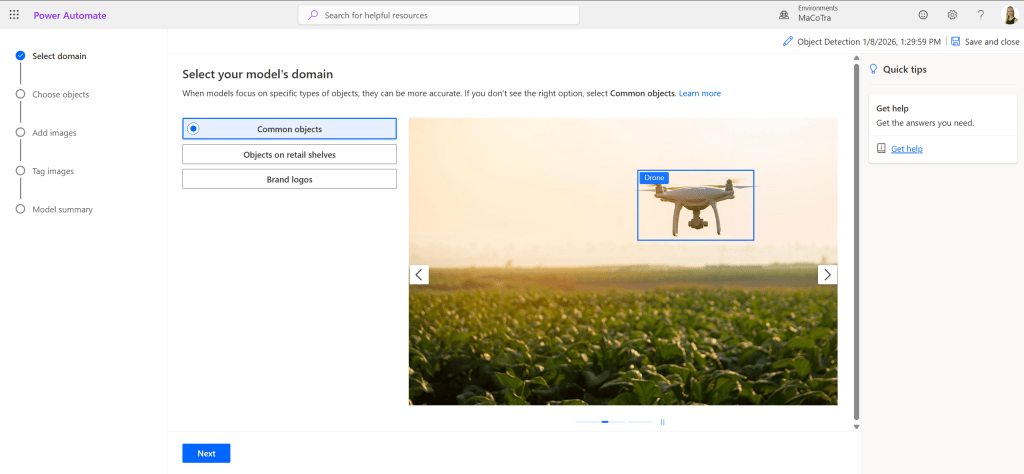Screen dimensions: 1024x474
Task: Show the next carousel image
Action: [827, 274]
